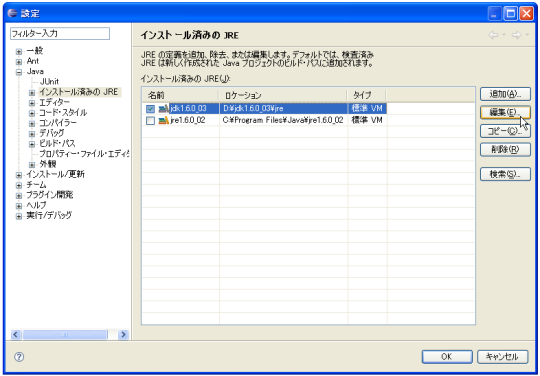Select the チーム tree item label
This screenshot has width=540, height=376.
(36, 185)
